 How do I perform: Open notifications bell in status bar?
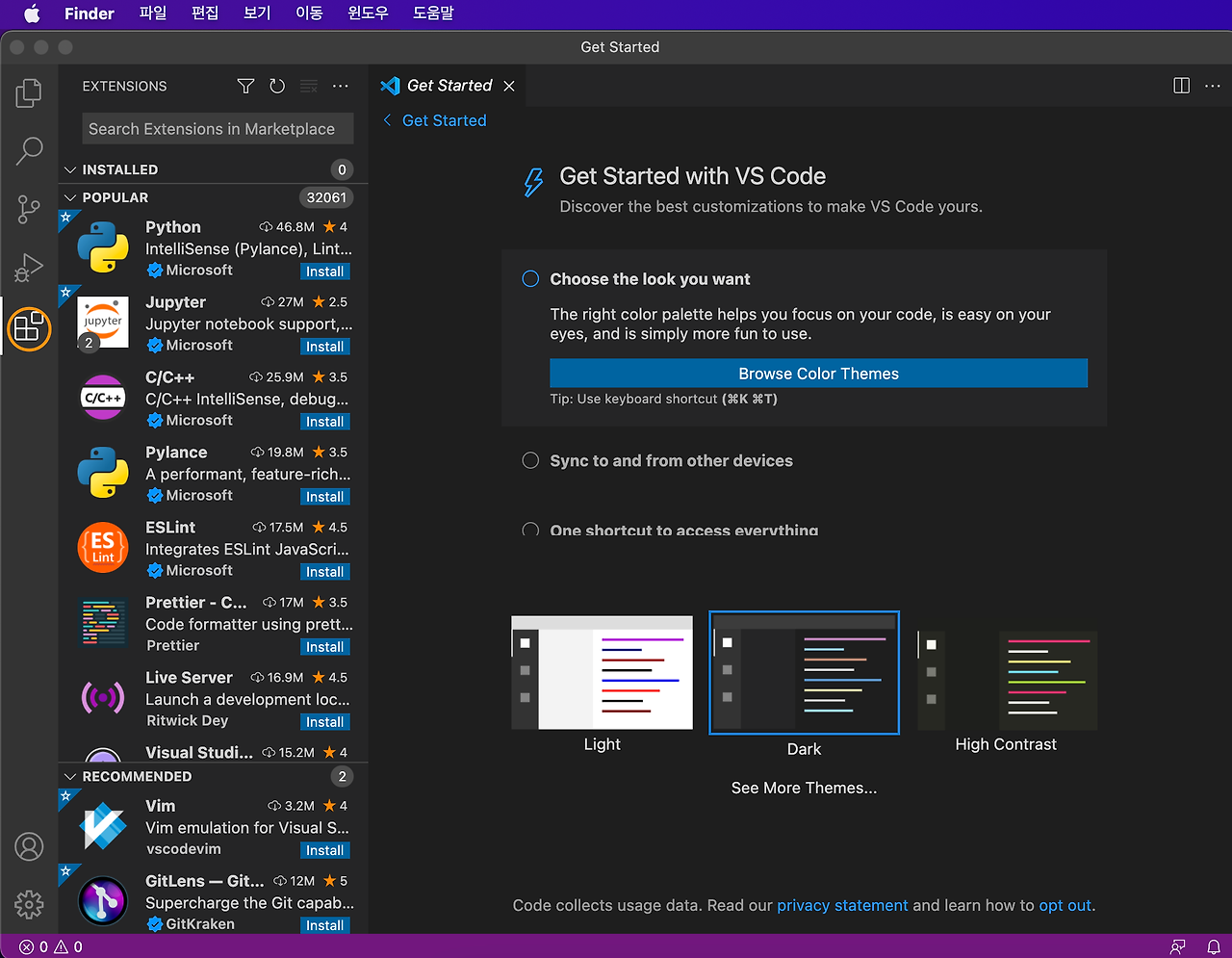pyautogui.click(x=1214, y=946)
